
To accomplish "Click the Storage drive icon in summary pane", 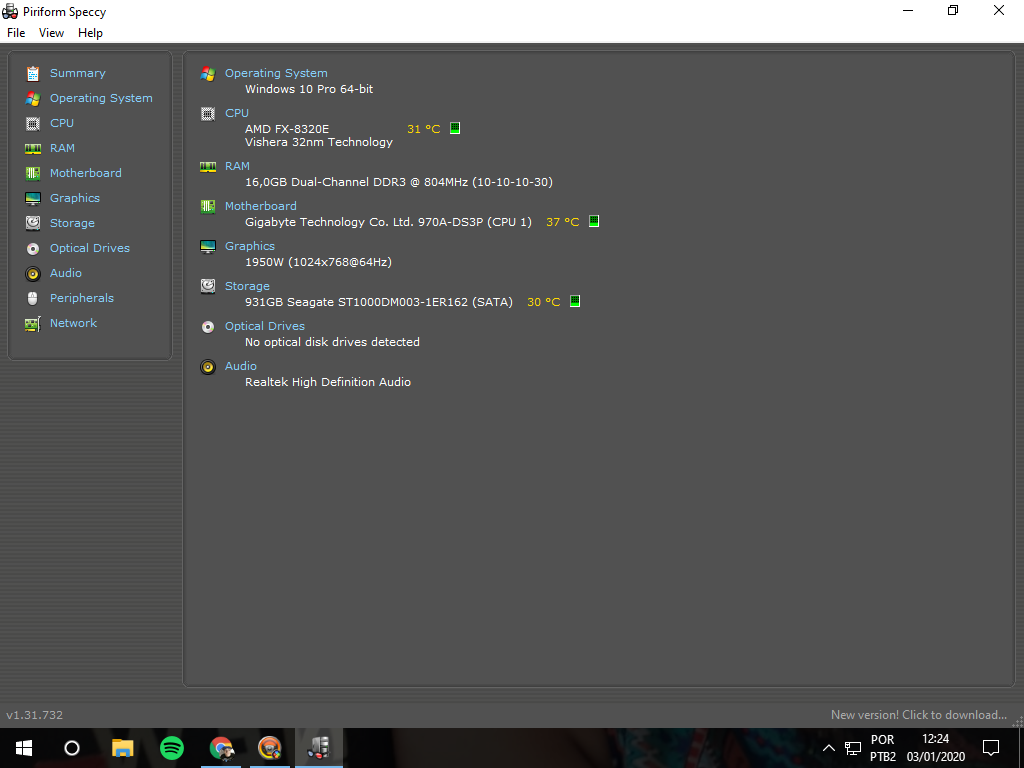I will click(208, 287).
